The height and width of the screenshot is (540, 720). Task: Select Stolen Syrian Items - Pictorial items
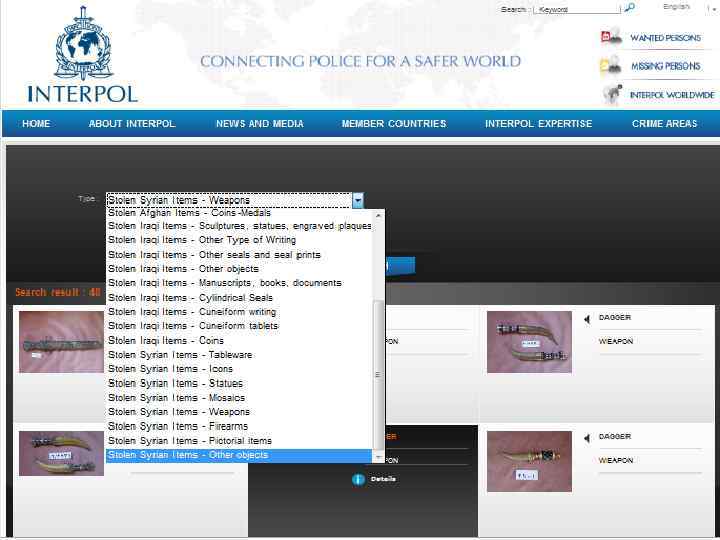click(x=239, y=441)
